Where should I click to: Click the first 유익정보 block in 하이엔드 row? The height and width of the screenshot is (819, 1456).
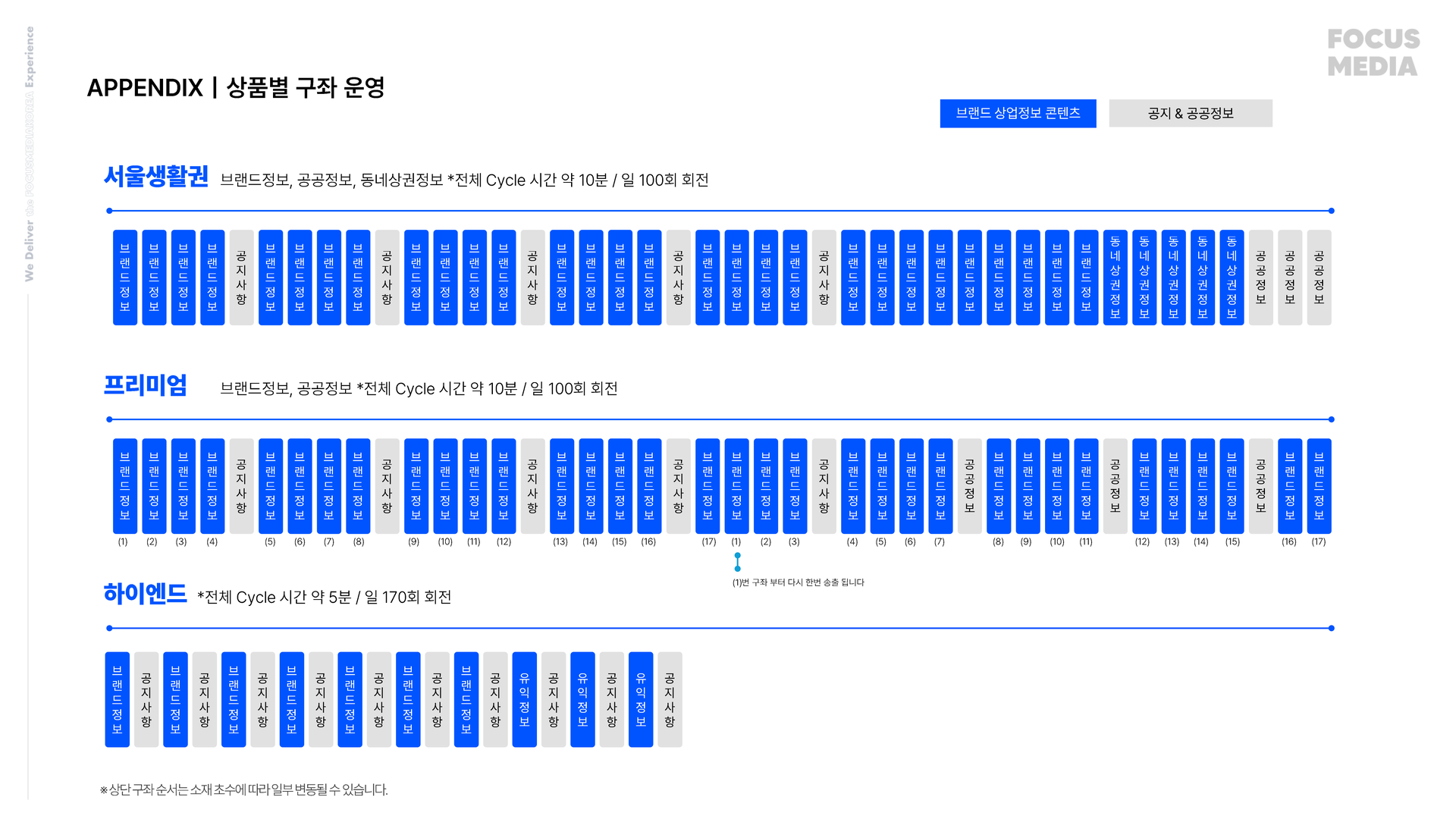coord(524,699)
